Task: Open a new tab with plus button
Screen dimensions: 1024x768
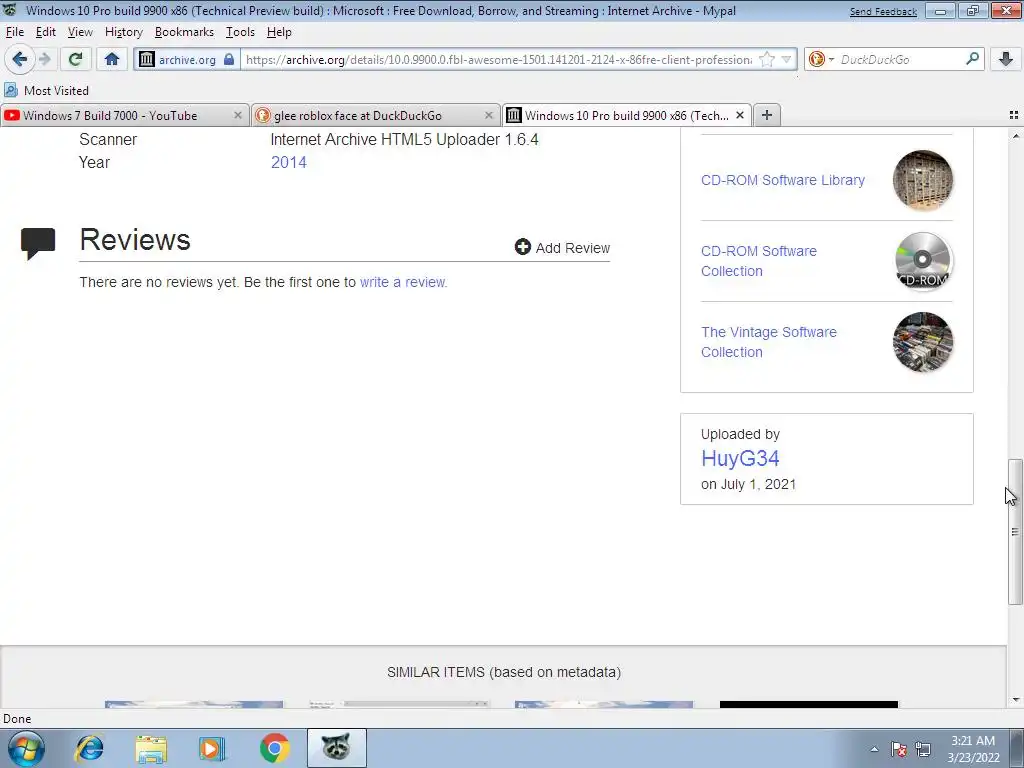Action: point(767,115)
